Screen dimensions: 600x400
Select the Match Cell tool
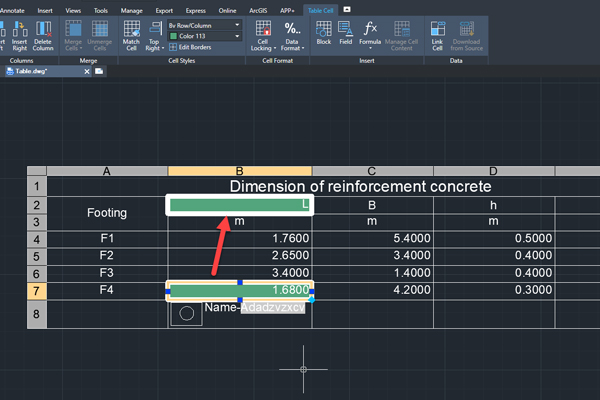tap(131, 36)
